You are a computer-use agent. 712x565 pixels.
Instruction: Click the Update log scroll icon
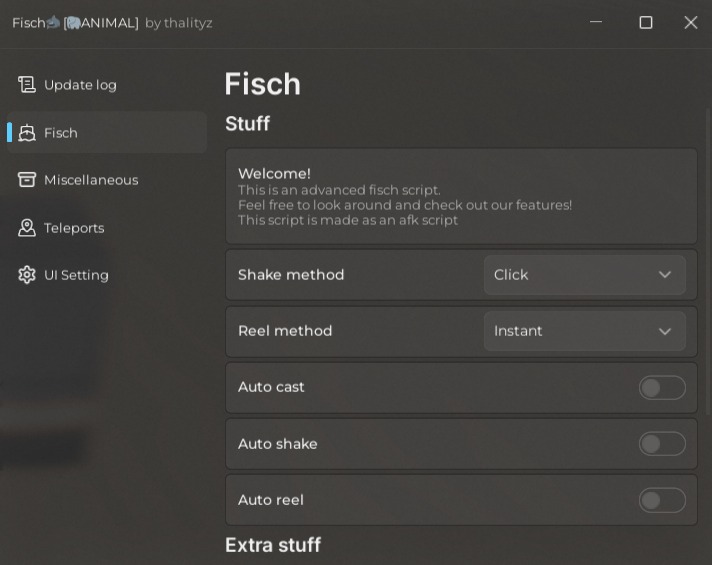pyautogui.click(x=27, y=85)
